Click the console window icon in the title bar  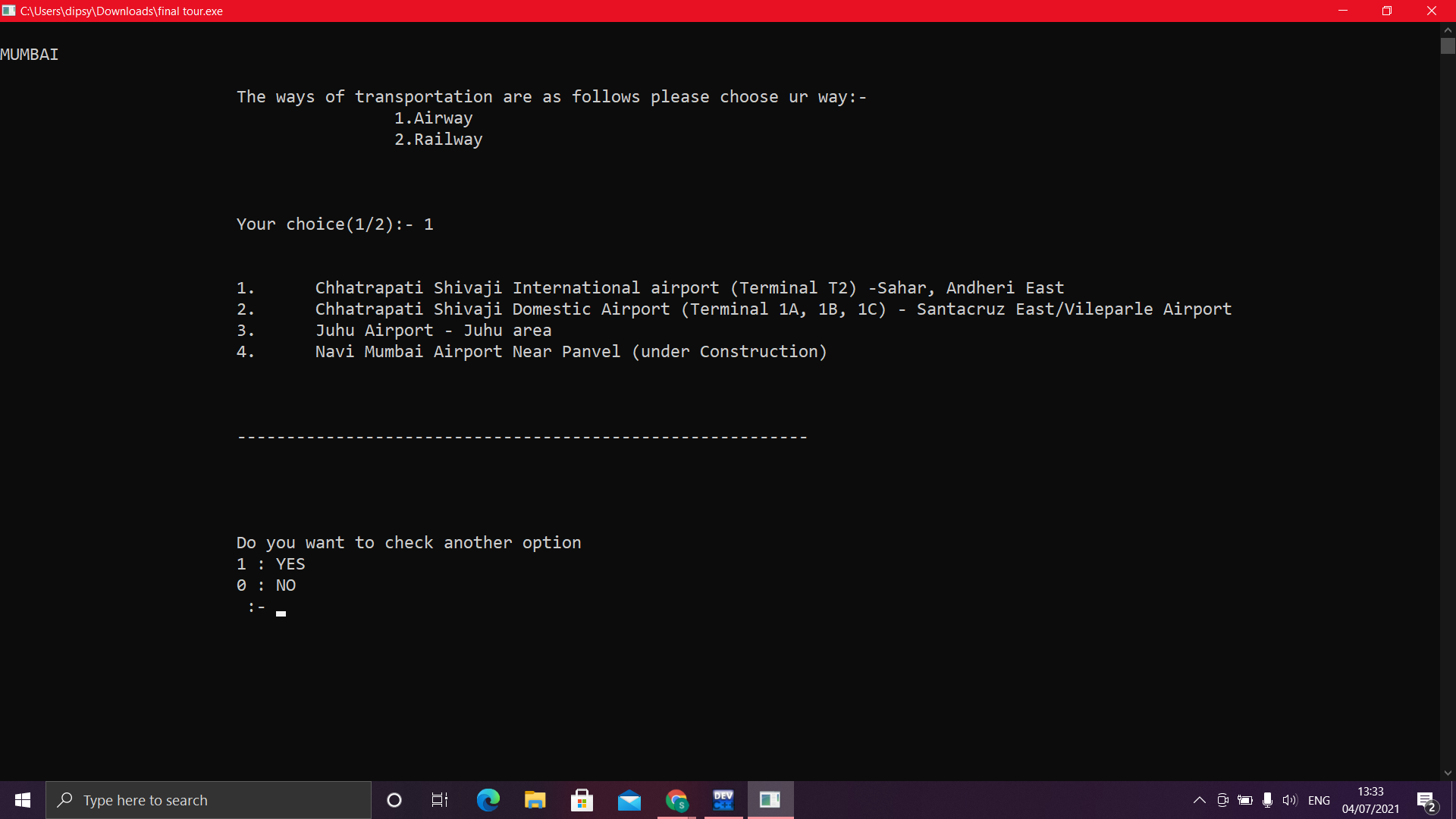pyautogui.click(x=9, y=11)
